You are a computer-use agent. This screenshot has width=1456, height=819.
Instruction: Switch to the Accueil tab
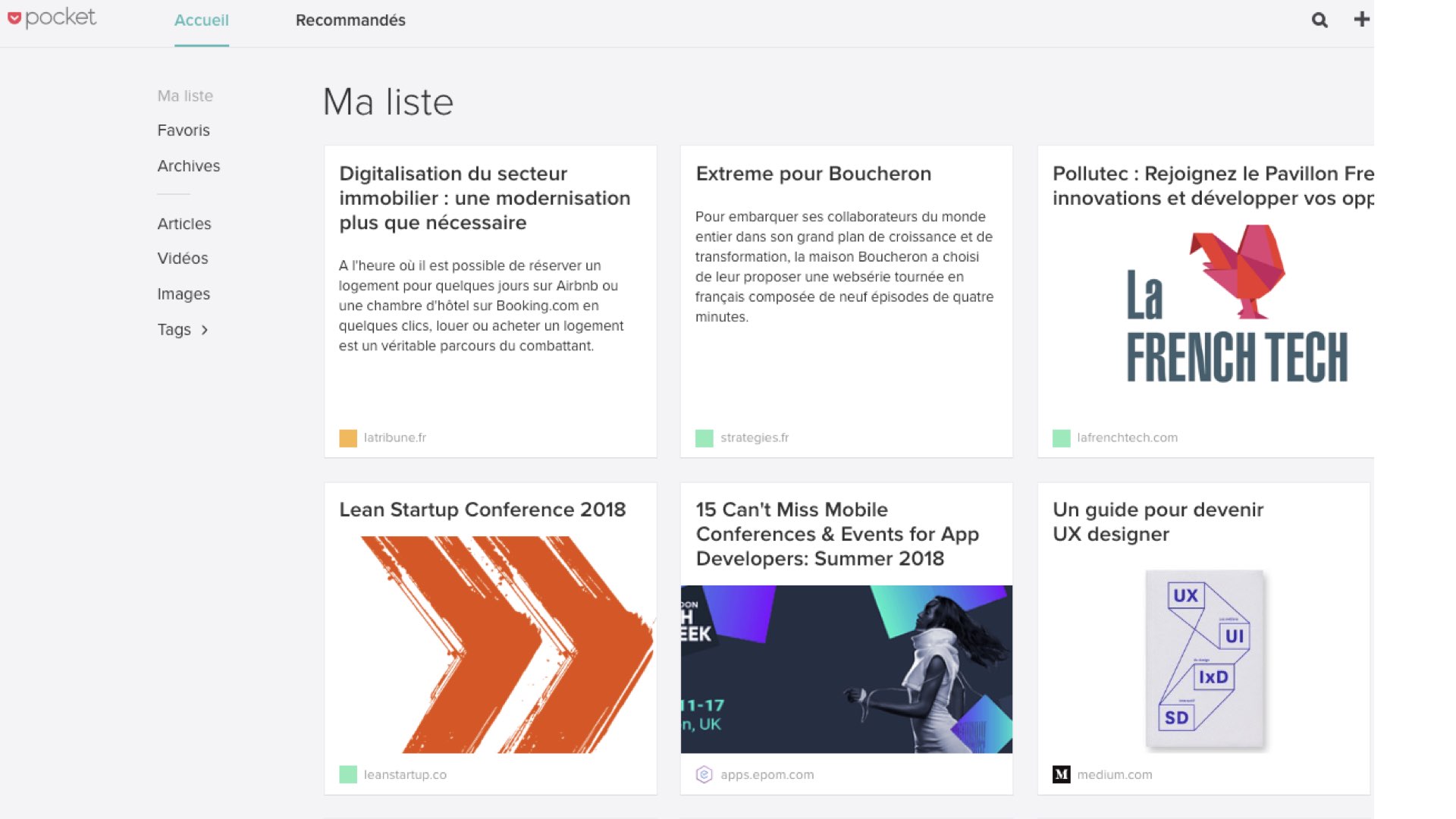pos(202,20)
